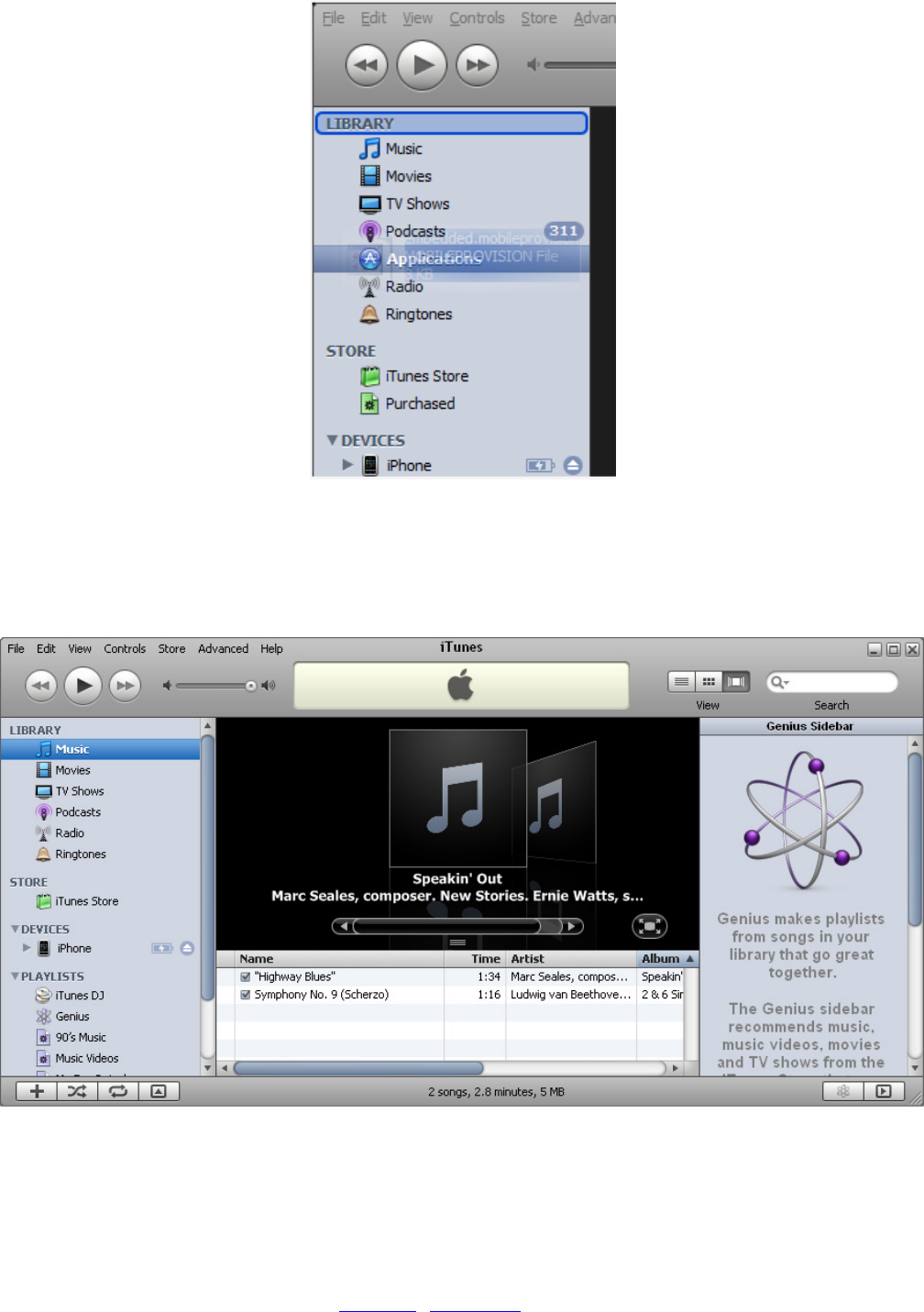Toggle the artwork viewer button

[159, 1091]
